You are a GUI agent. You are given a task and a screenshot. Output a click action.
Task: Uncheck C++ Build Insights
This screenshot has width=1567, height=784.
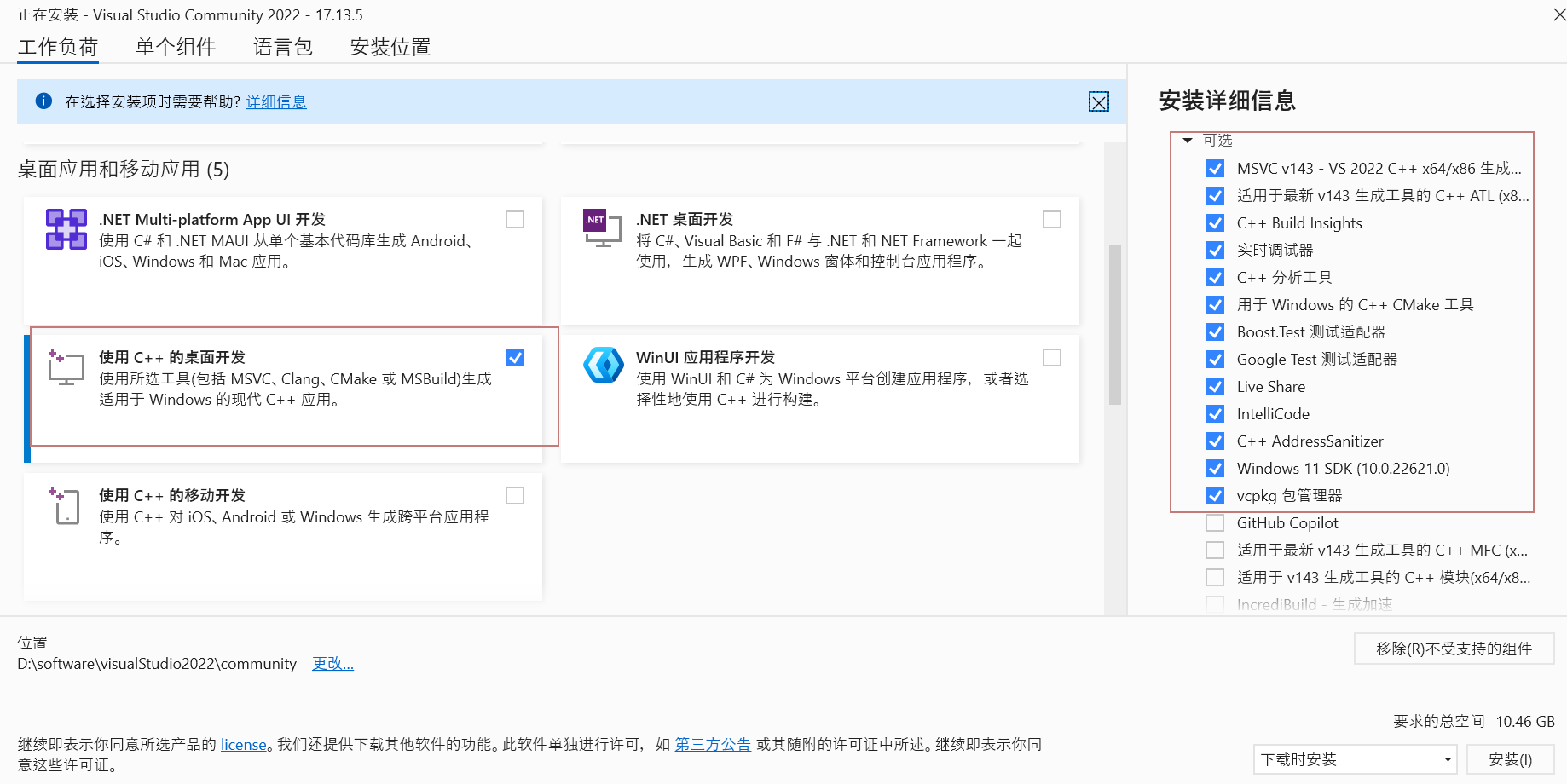[x=1215, y=223]
